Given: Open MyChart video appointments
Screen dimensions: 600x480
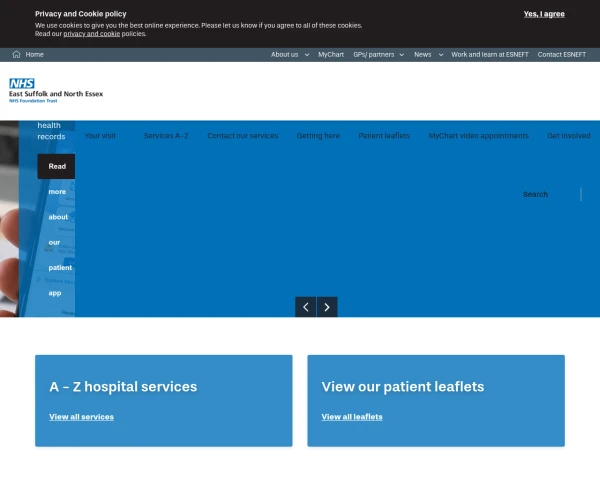Looking at the screenshot, I should (x=478, y=136).
